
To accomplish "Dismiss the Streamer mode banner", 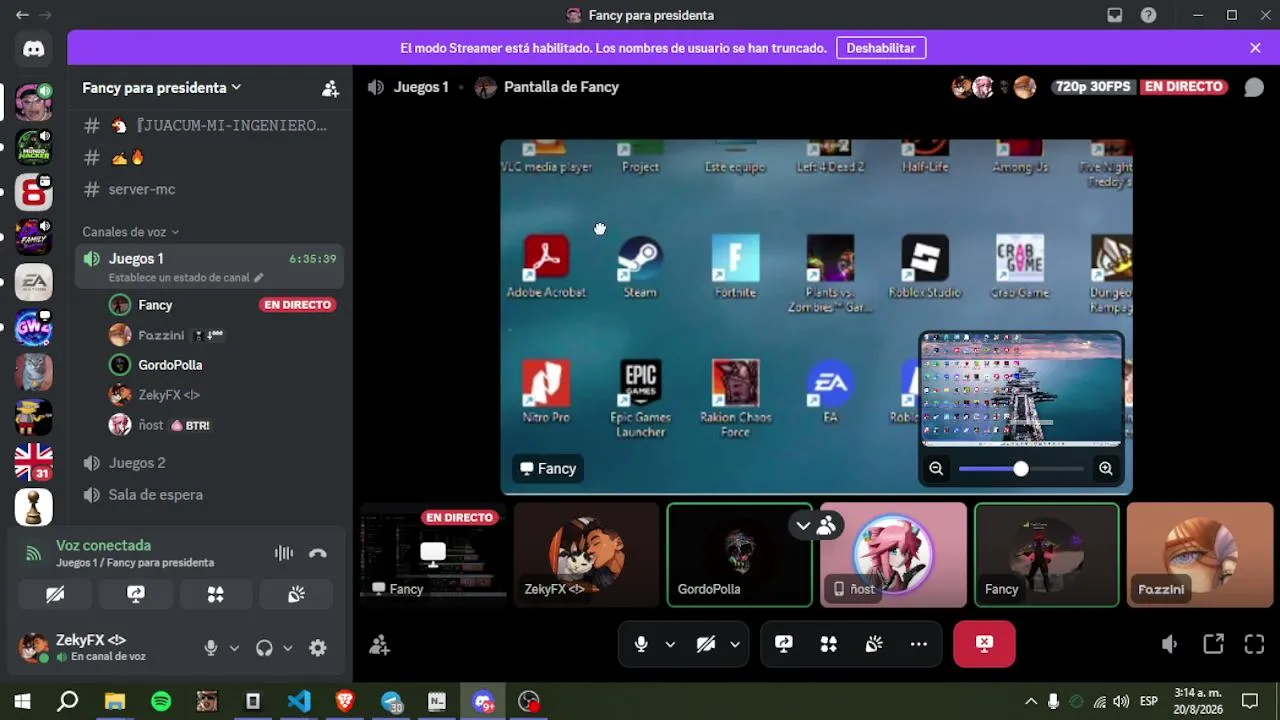I will [1255, 48].
